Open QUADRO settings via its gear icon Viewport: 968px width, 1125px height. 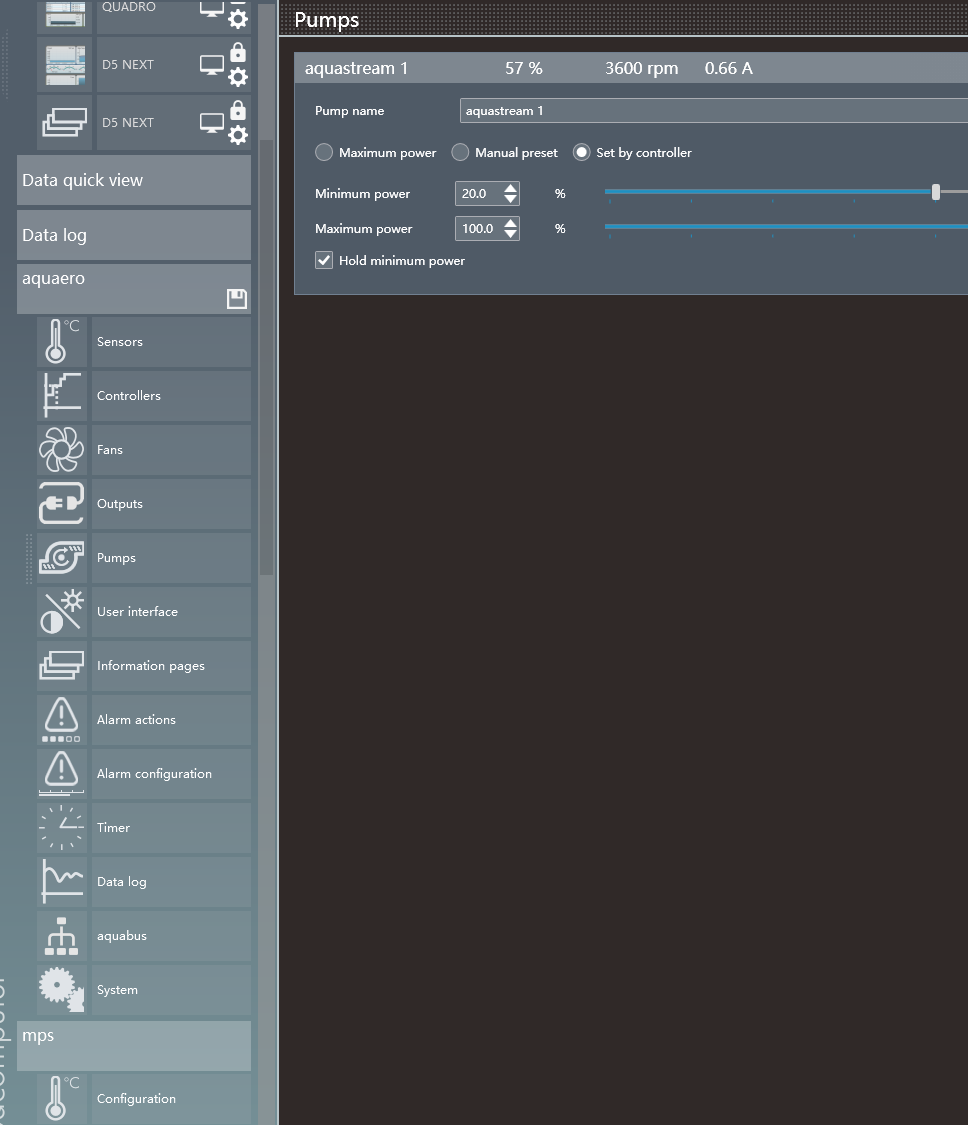238,19
